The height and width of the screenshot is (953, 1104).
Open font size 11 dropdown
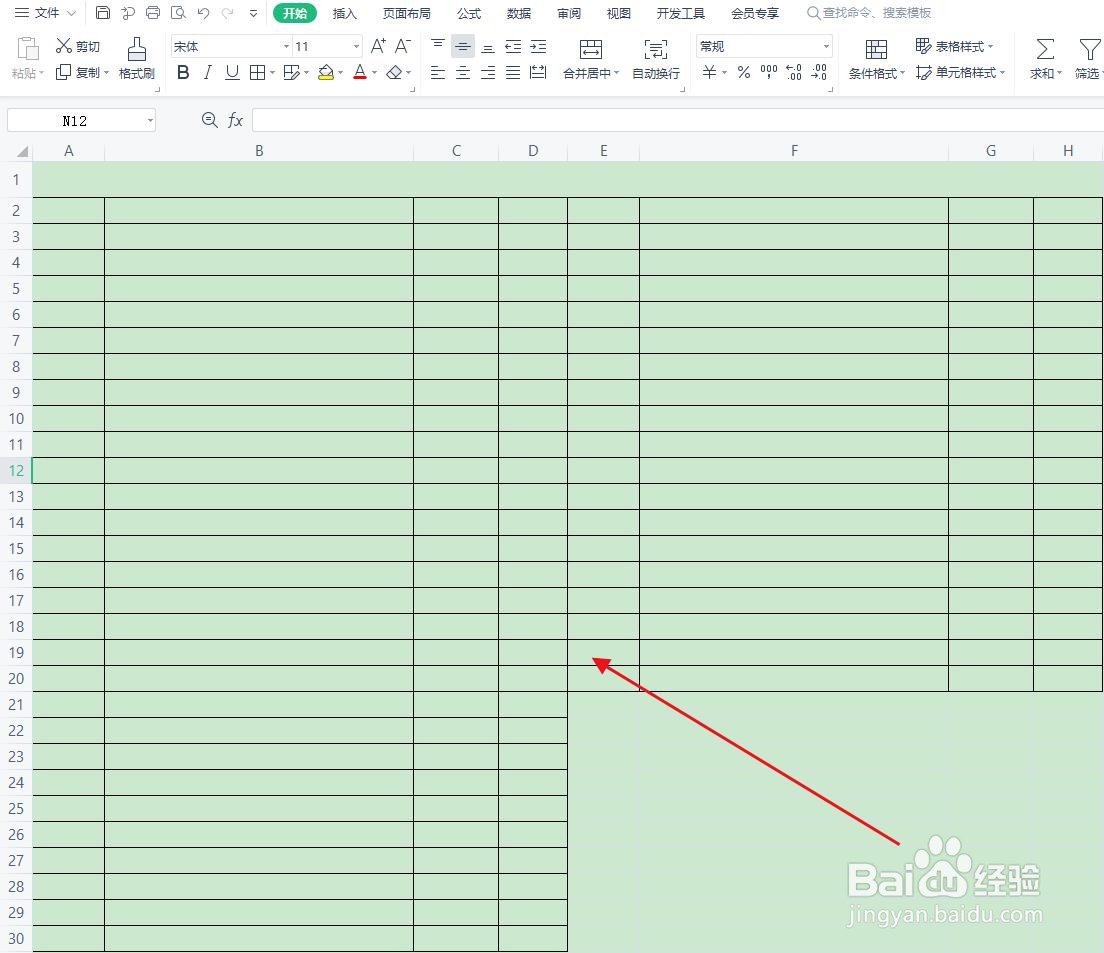pos(356,46)
